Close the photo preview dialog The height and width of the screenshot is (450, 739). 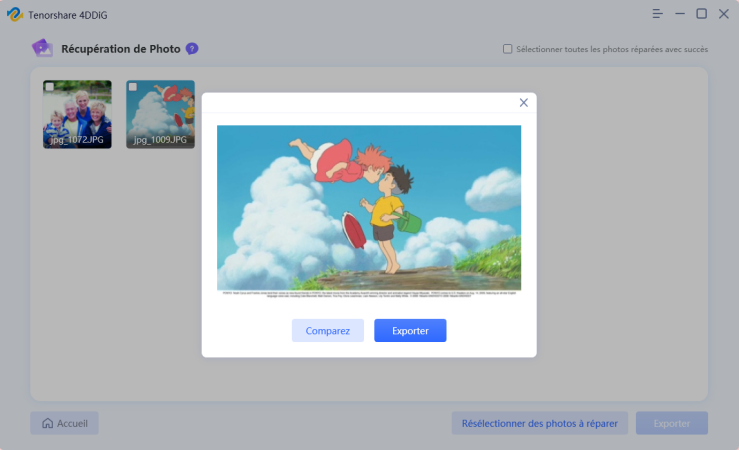point(524,103)
